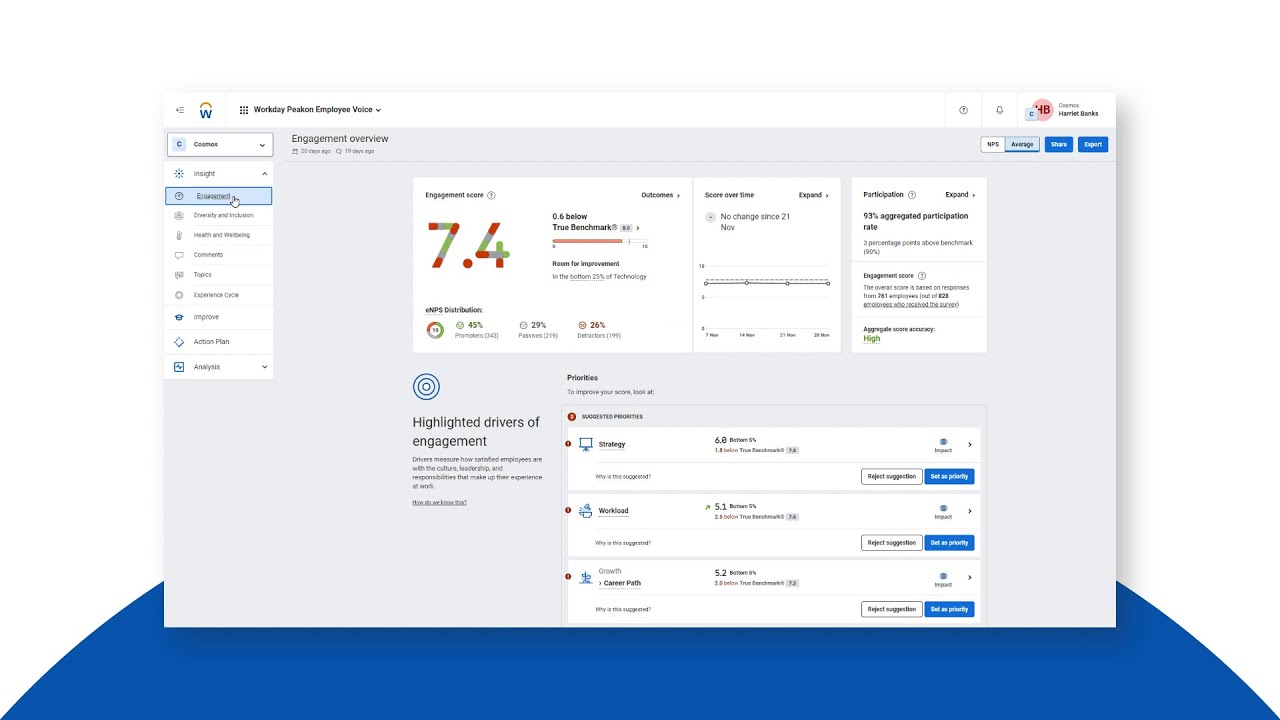Screen dimensions: 1280x720
Task: Click the Analysis chart icon
Action: point(179,367)
